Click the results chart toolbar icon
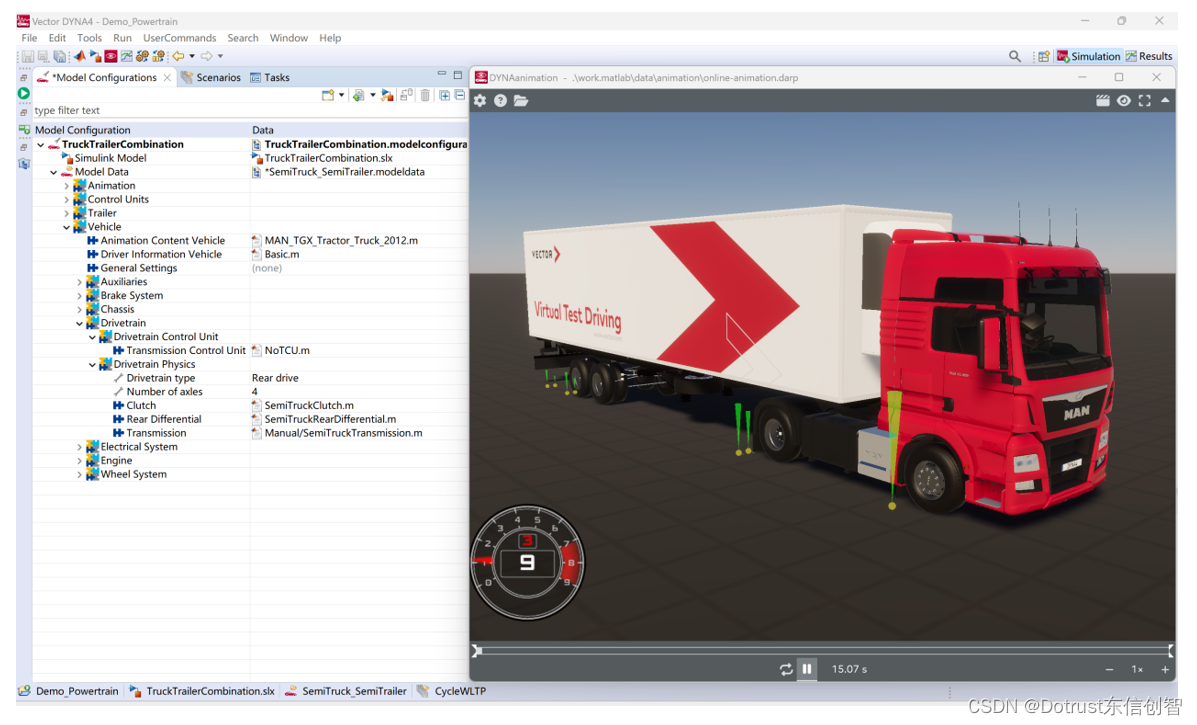This screenshot has height=725, width=1197. coord(127,56)
